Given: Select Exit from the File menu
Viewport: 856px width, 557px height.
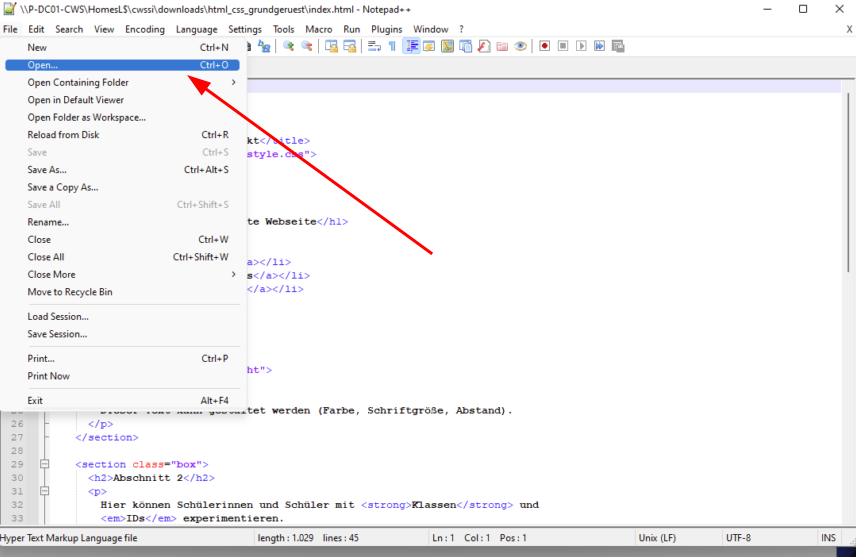Looking at the screenshot, I should click(122, 401).
